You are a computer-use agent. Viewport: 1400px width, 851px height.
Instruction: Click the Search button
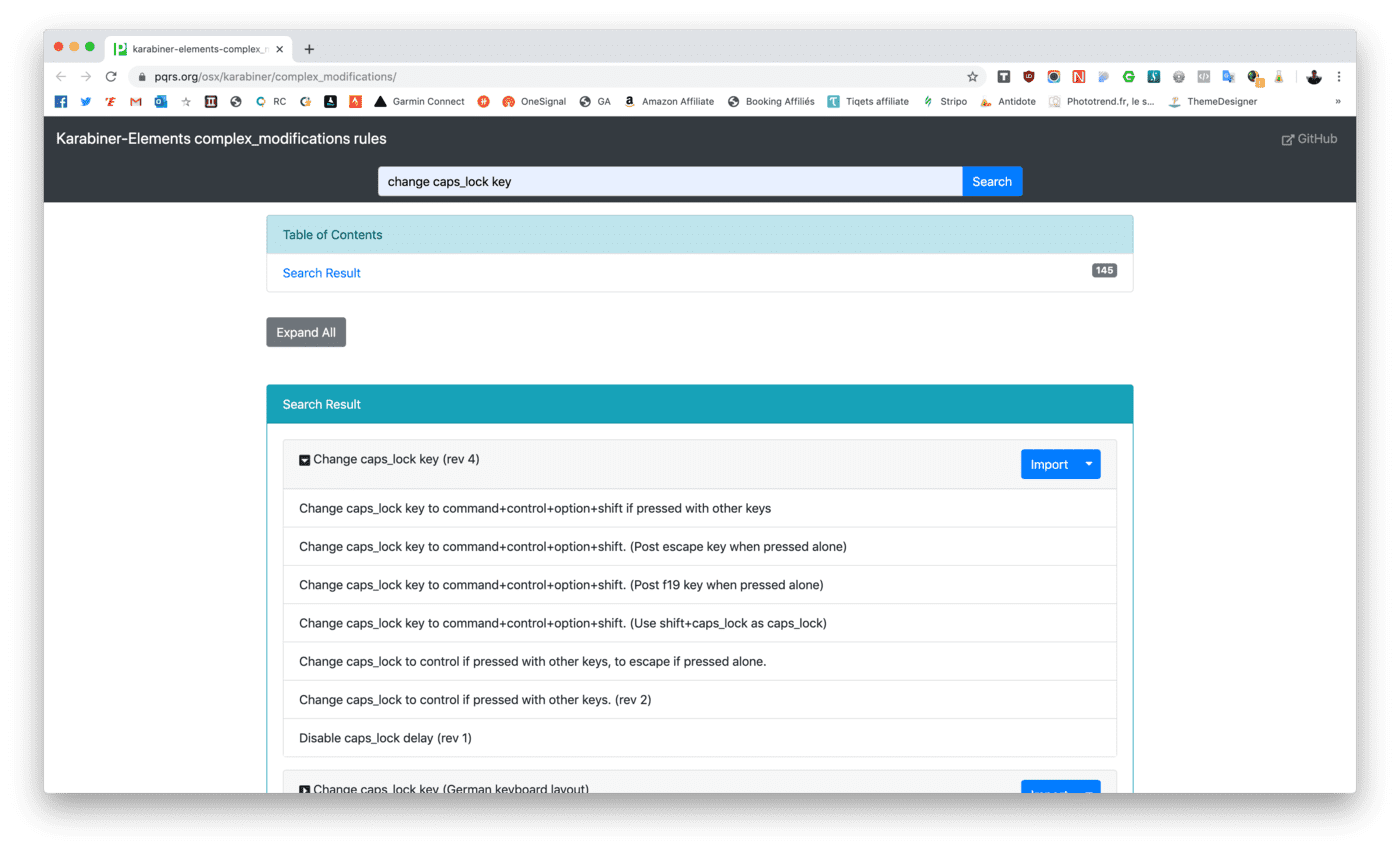[992, 181]
